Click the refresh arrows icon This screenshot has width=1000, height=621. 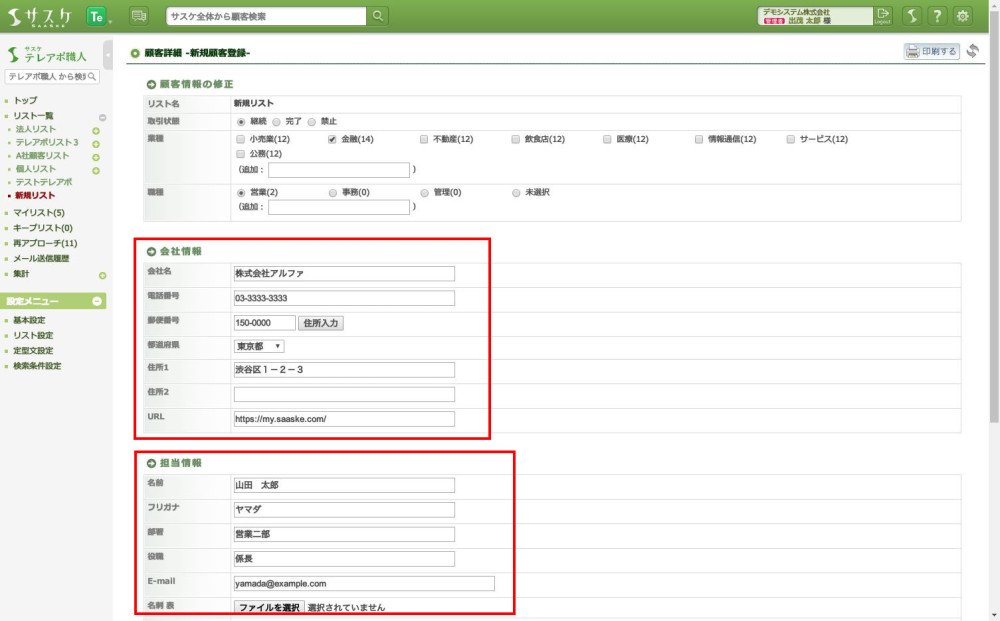point(973,51)
